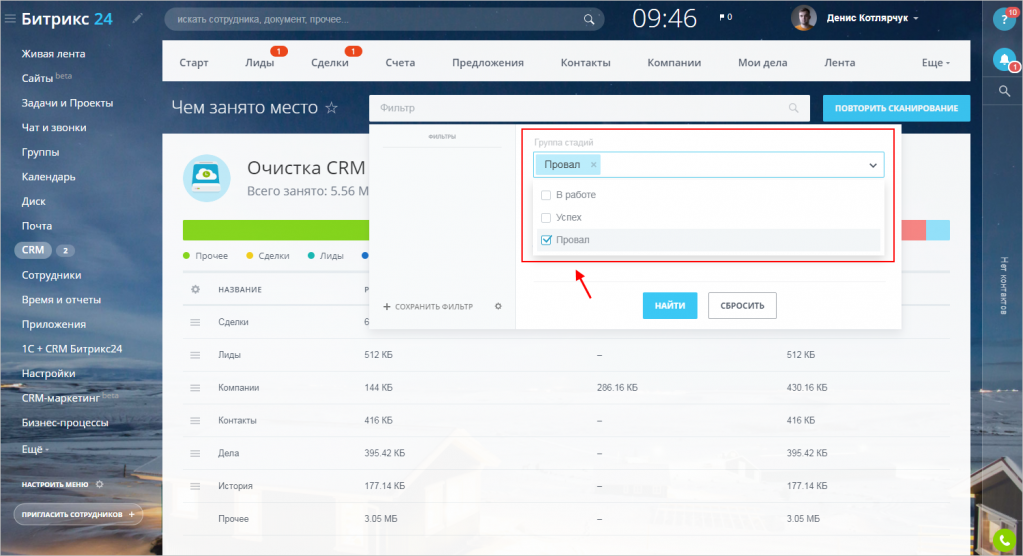The width and height of the screenshot is (1023, 556).
Task: Open the row menu icon for Контакты
Action: pos(195,420)
